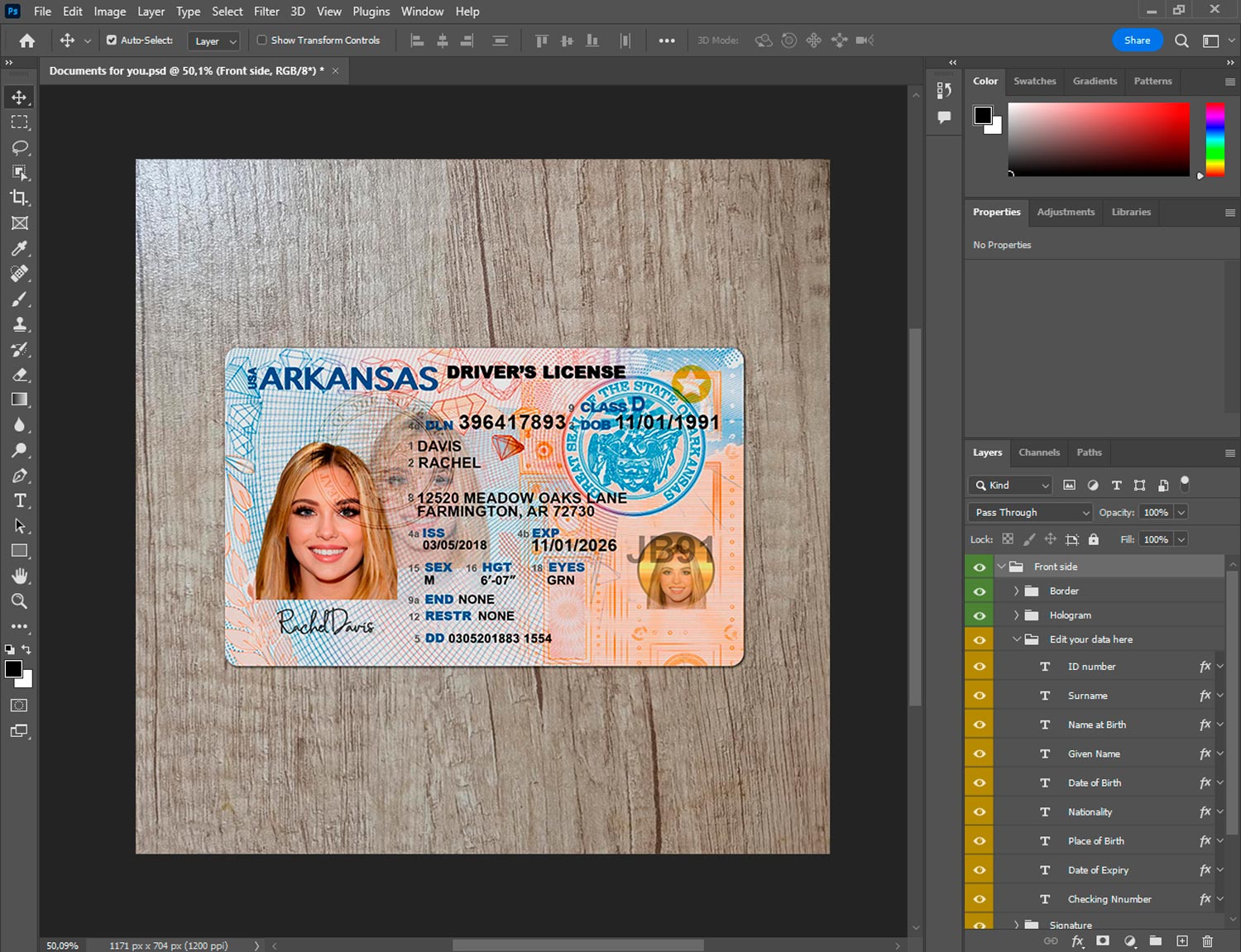Enable Show Transform Controls

pos(261,40)
